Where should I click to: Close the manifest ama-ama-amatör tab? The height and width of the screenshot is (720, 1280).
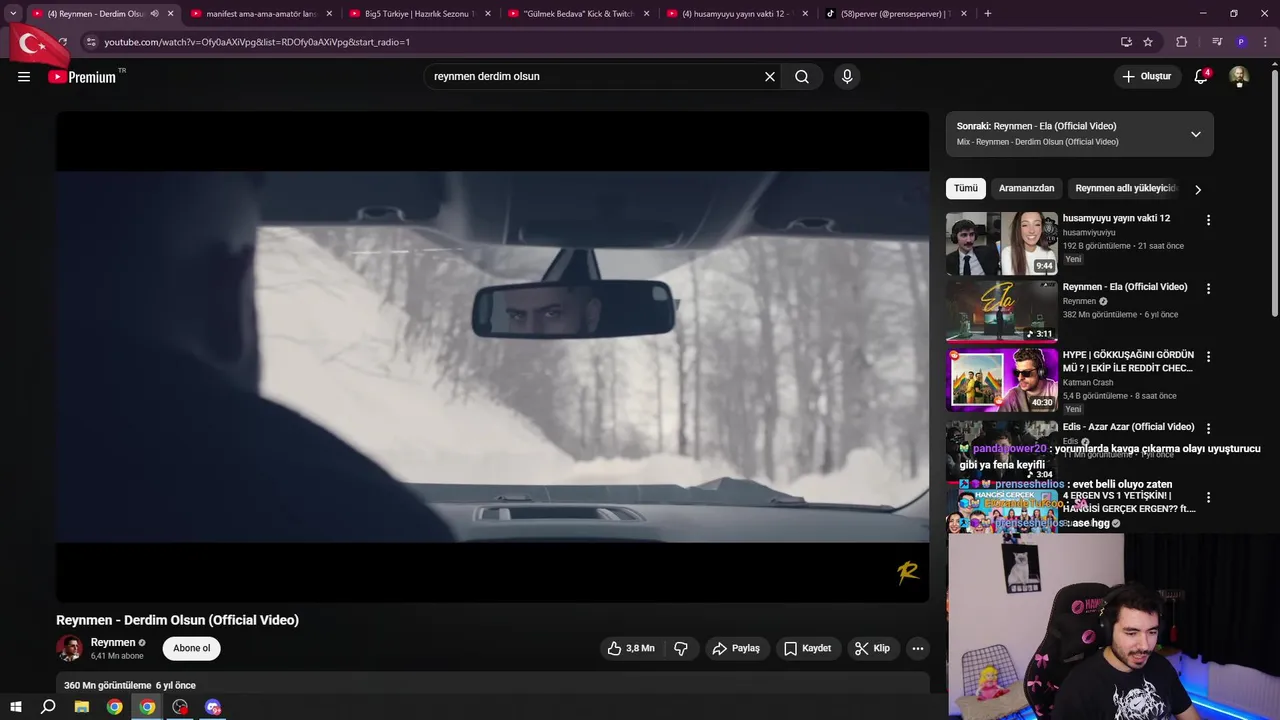click(x=329, y=14)
